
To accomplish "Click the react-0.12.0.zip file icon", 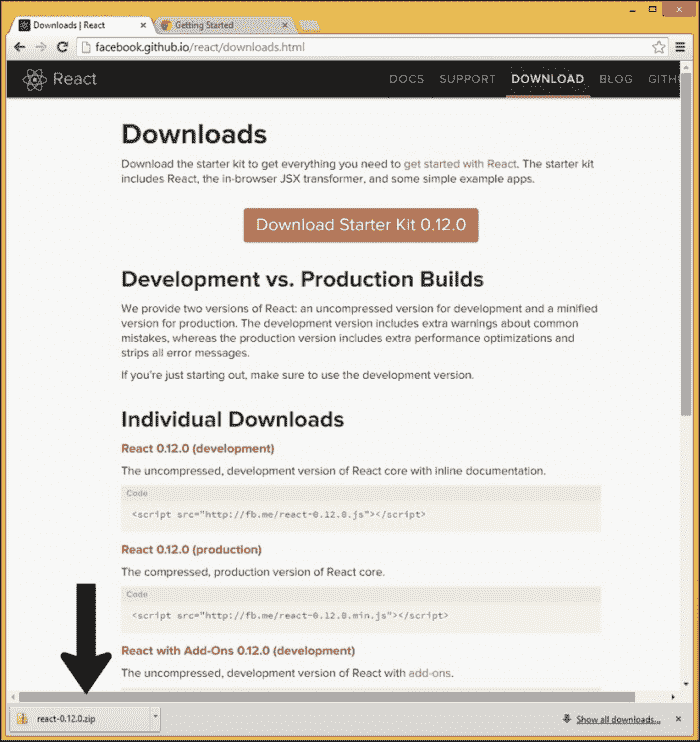I will 22,719.
